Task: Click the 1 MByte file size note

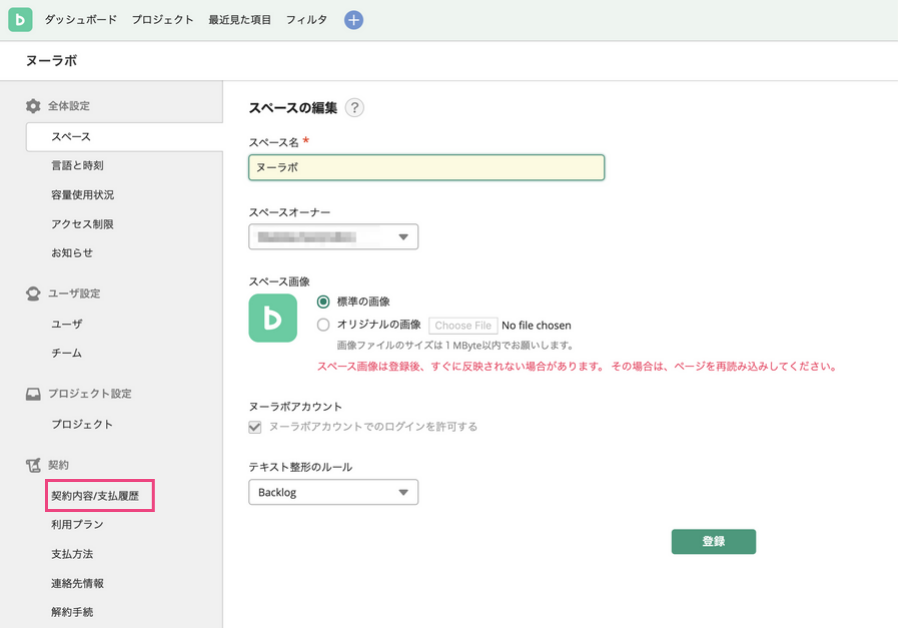Action: (455, 345)
